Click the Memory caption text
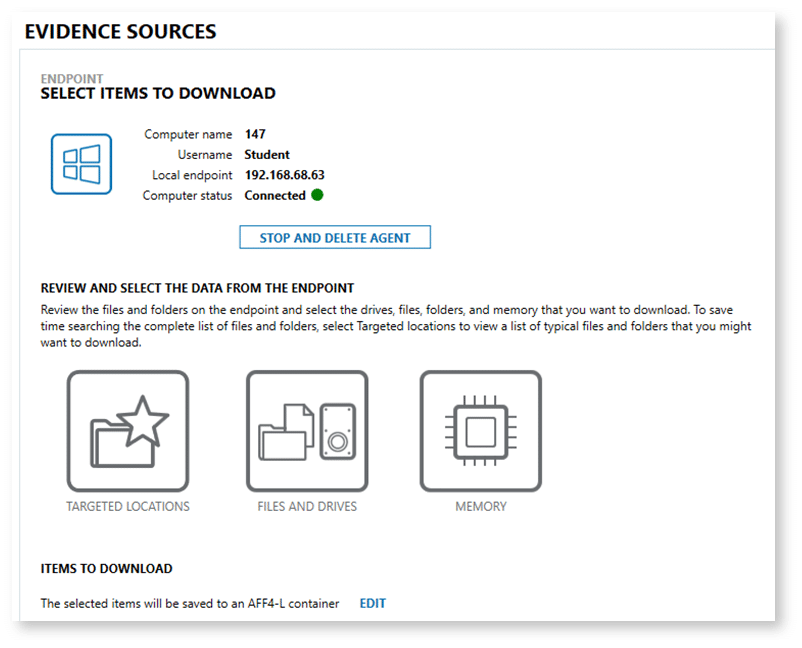 [x=480, y=507]
